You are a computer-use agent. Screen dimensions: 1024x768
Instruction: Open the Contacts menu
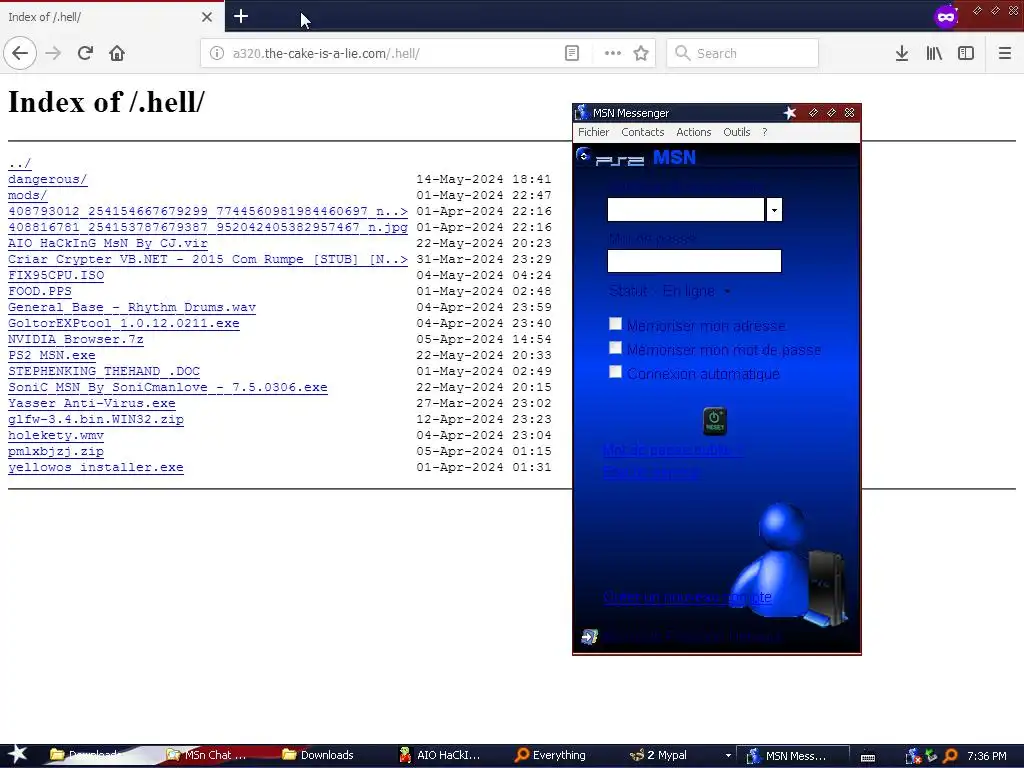click(x=643, y=132)
